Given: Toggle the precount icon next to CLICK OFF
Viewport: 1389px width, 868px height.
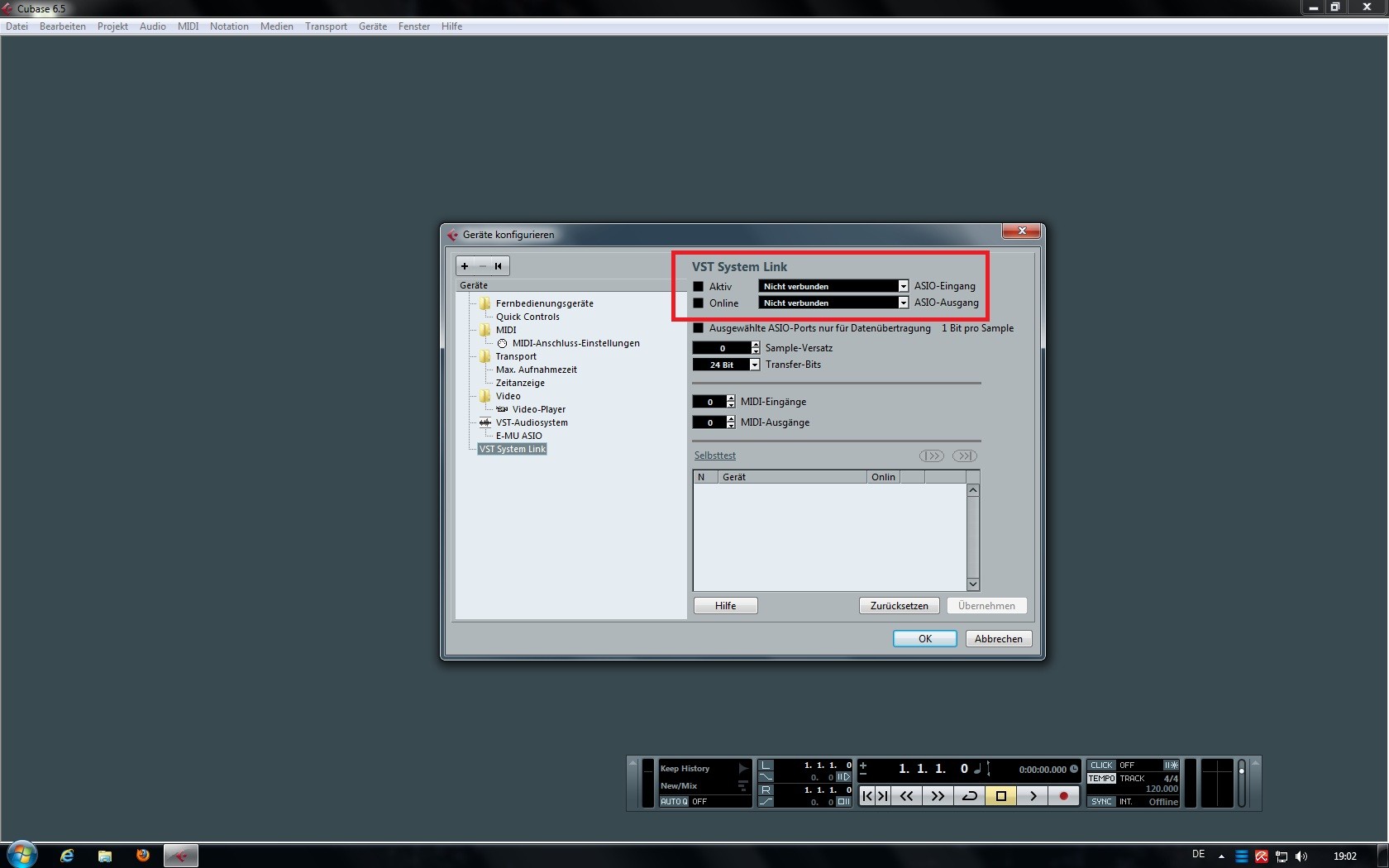Looking at the screenshot, I should (x=1171, y=765).
